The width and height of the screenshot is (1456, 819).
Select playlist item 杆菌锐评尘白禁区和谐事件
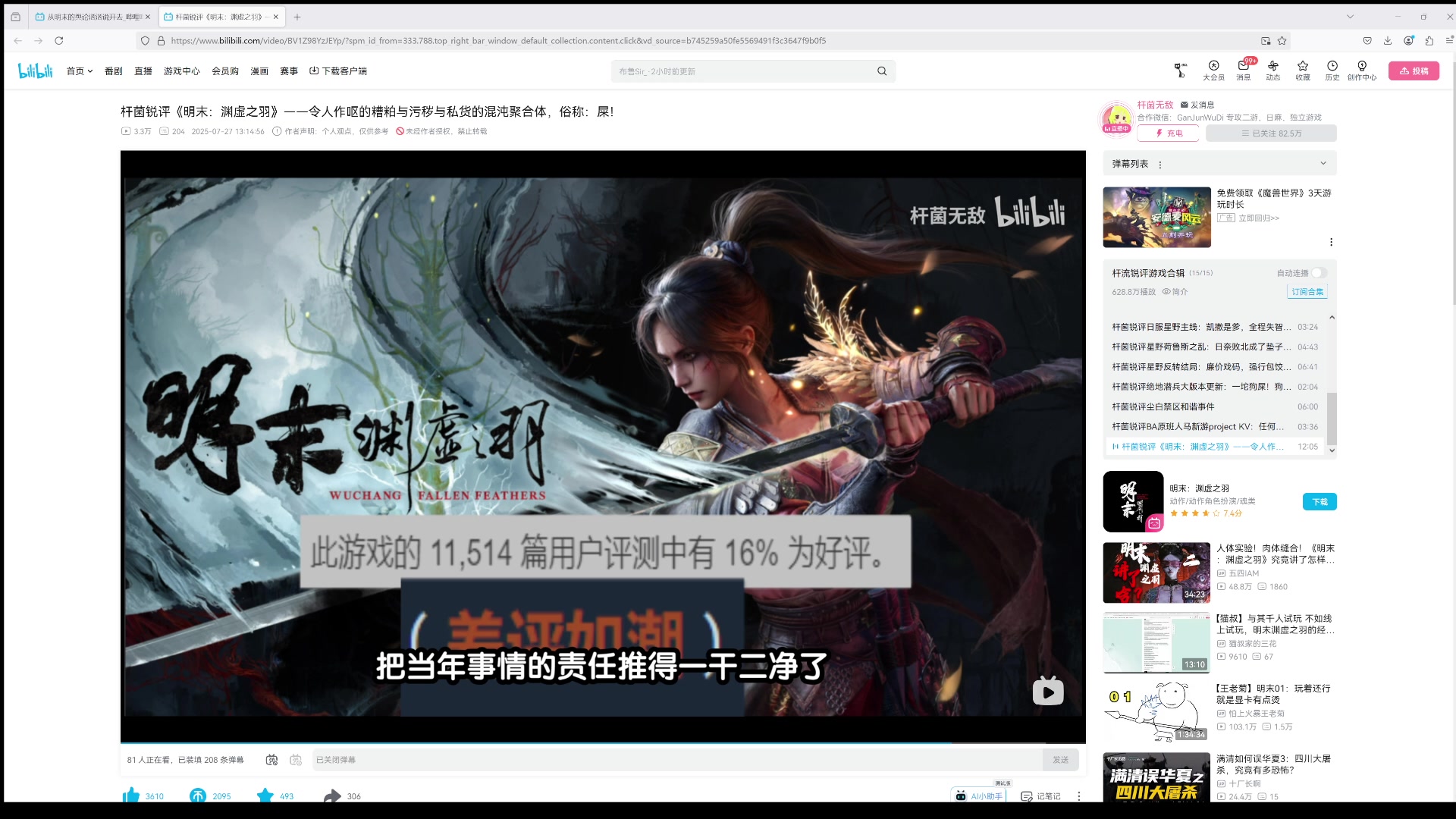(1215, 406)
